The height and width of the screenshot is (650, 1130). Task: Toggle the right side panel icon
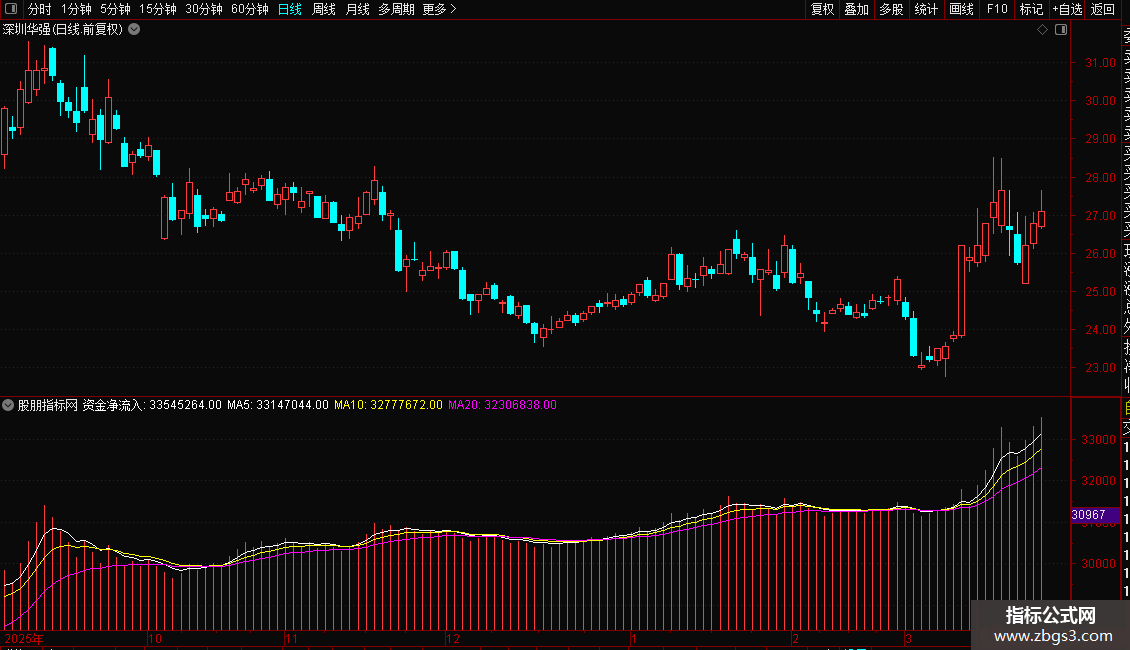[1061, 30]
